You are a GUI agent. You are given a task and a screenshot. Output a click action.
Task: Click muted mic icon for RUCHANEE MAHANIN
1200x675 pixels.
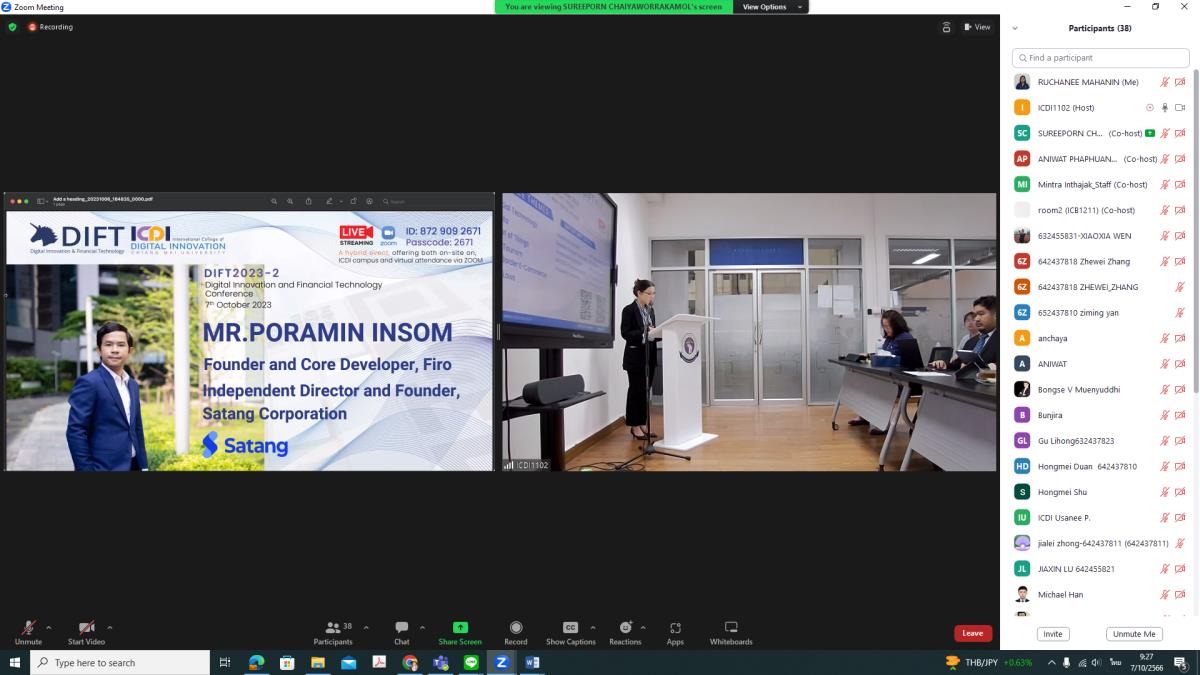pos(1165,82)
